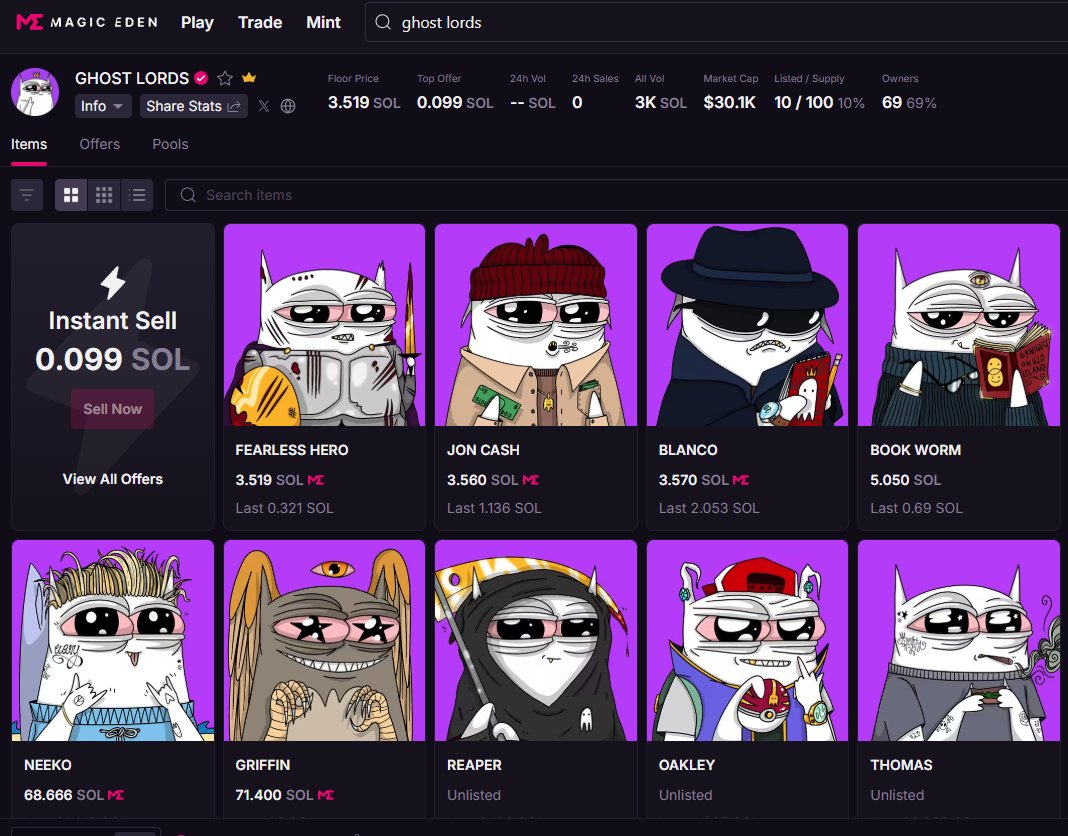Switch to list view
The height and width of the screenshot is (836, 1068).
point(137,196)
